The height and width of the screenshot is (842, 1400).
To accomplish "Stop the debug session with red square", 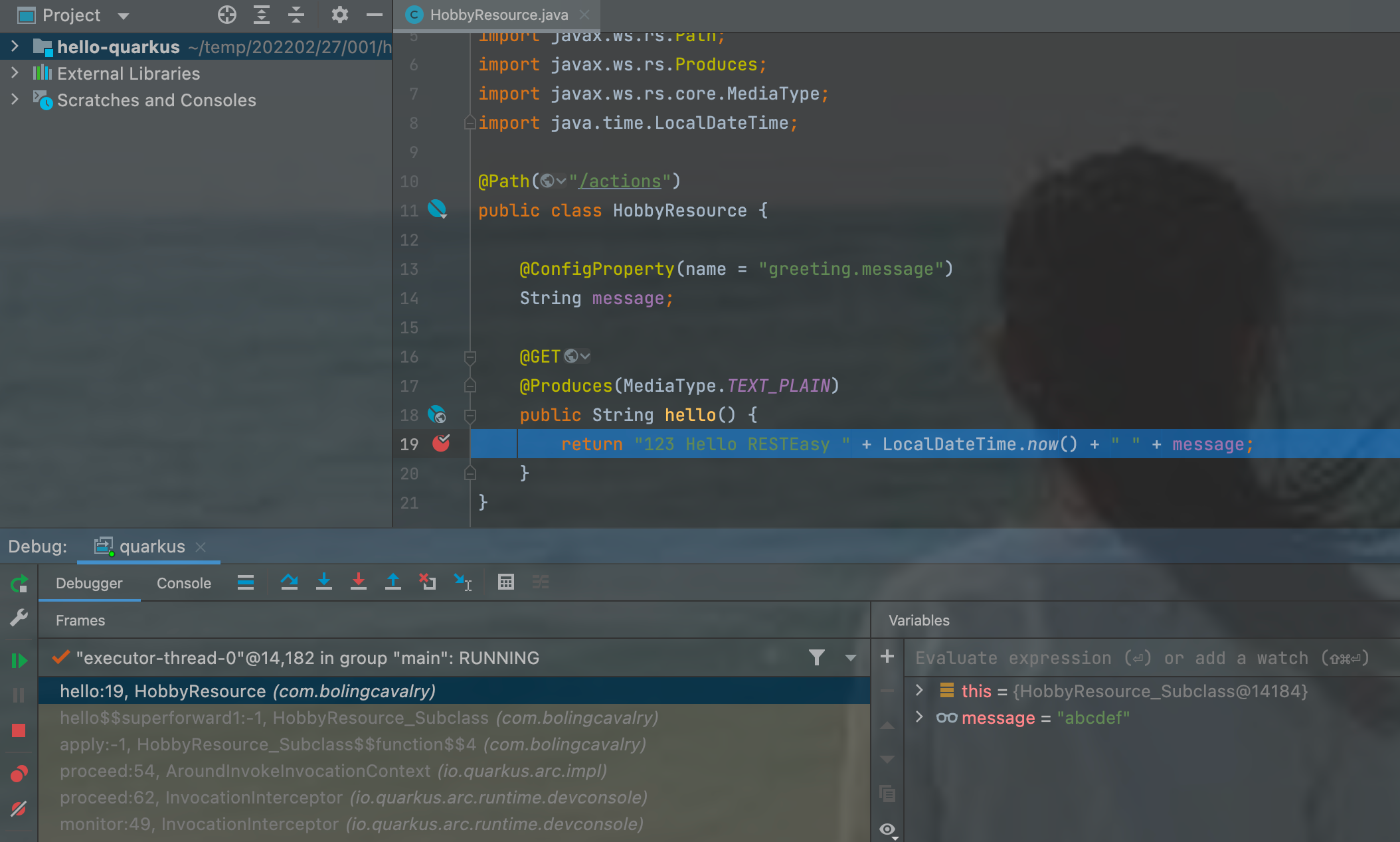I will pos(19,730).
